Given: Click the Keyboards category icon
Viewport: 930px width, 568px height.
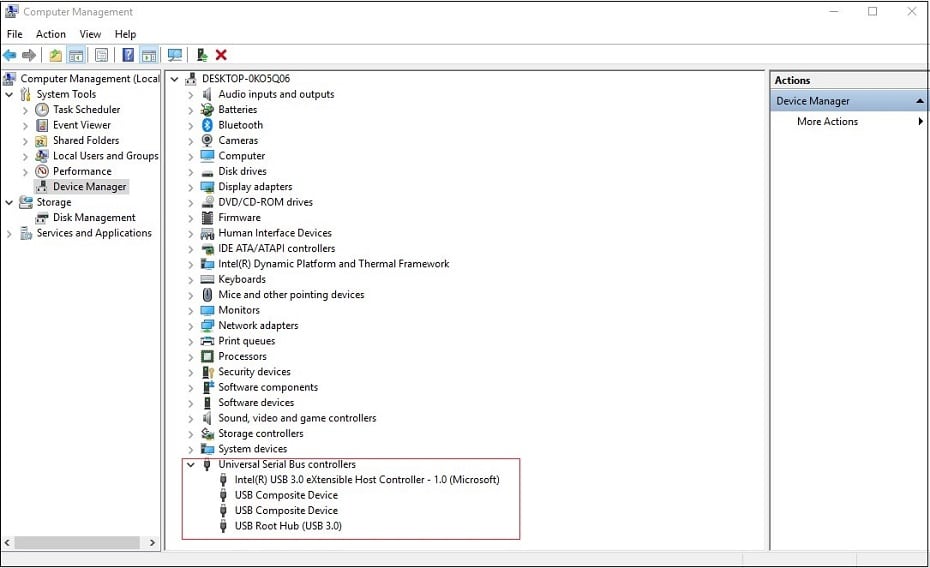Looking at the screenshot, I should click(x=207, y=279).
